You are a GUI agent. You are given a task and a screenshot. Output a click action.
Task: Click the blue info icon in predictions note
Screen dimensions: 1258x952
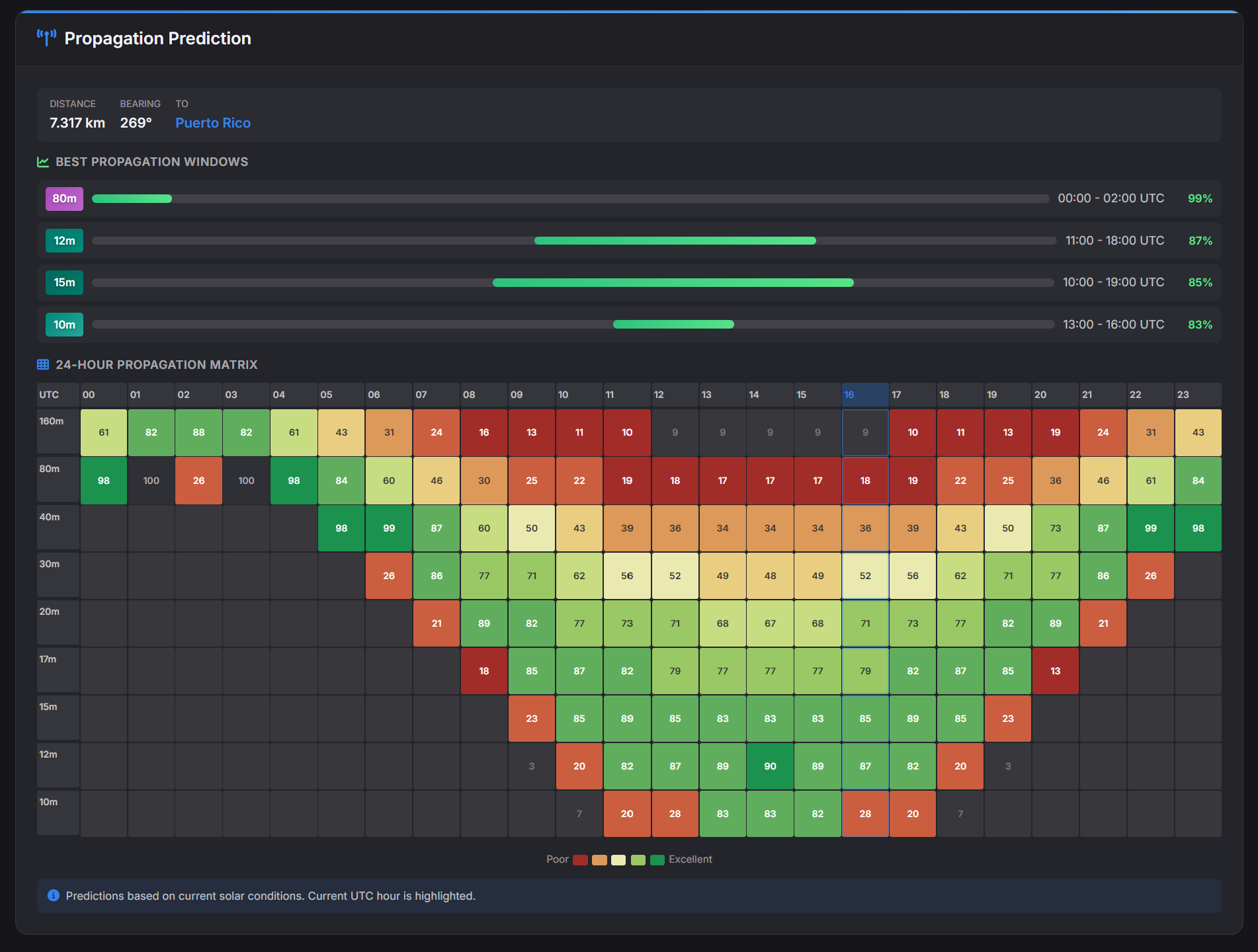(54, 895)
